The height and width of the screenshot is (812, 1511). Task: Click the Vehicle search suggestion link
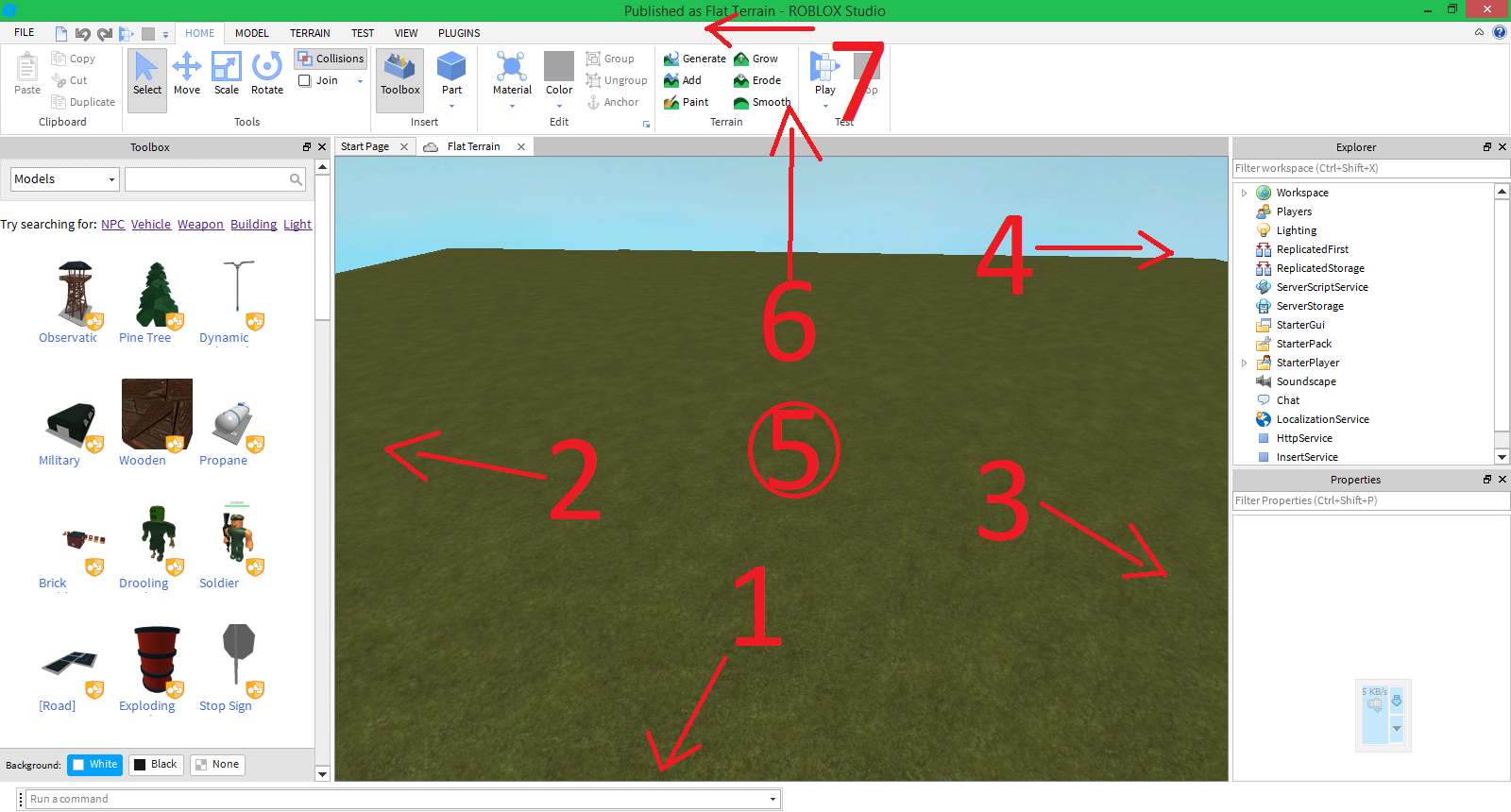(151, 225)
